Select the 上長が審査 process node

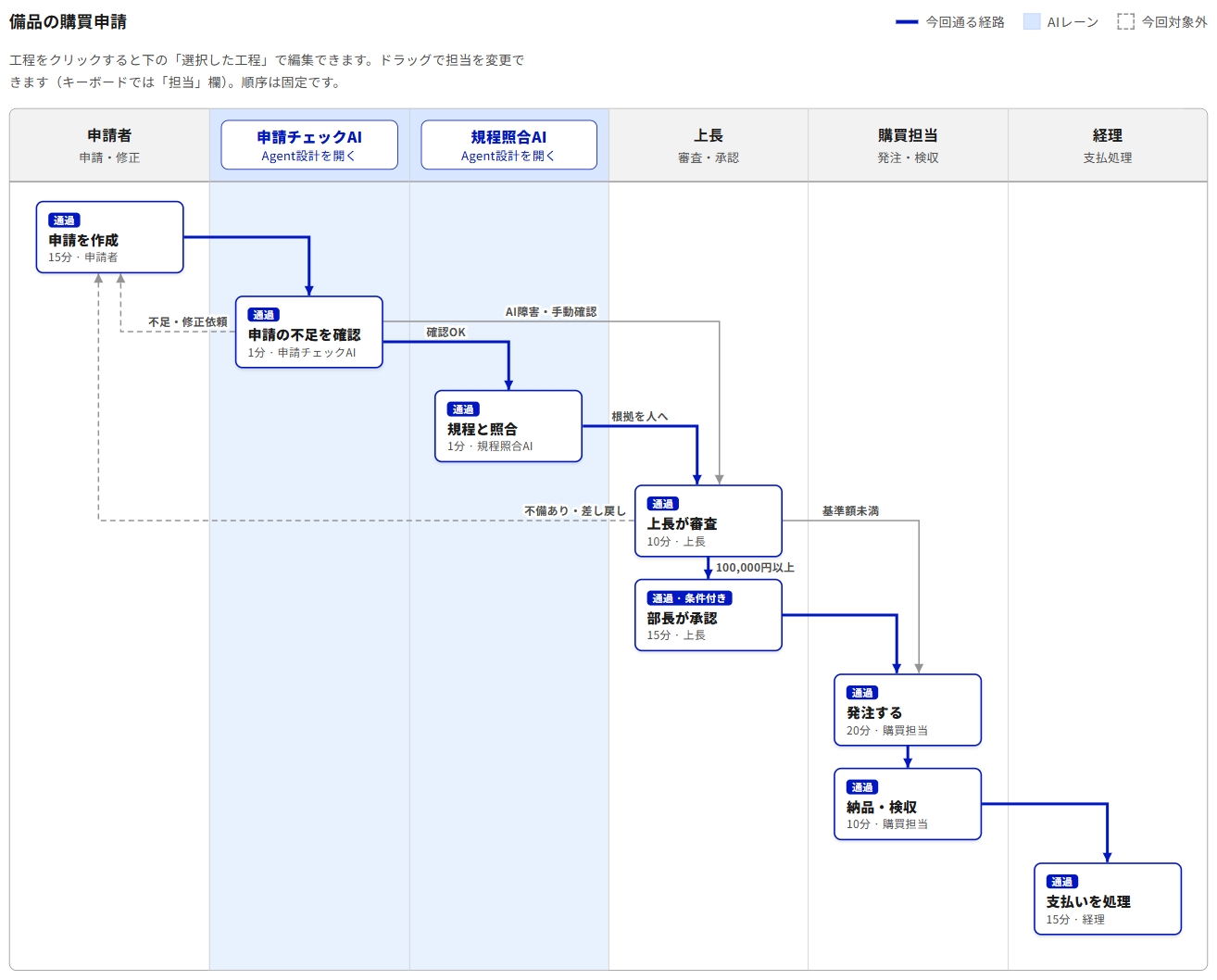[x=709, y=521]
